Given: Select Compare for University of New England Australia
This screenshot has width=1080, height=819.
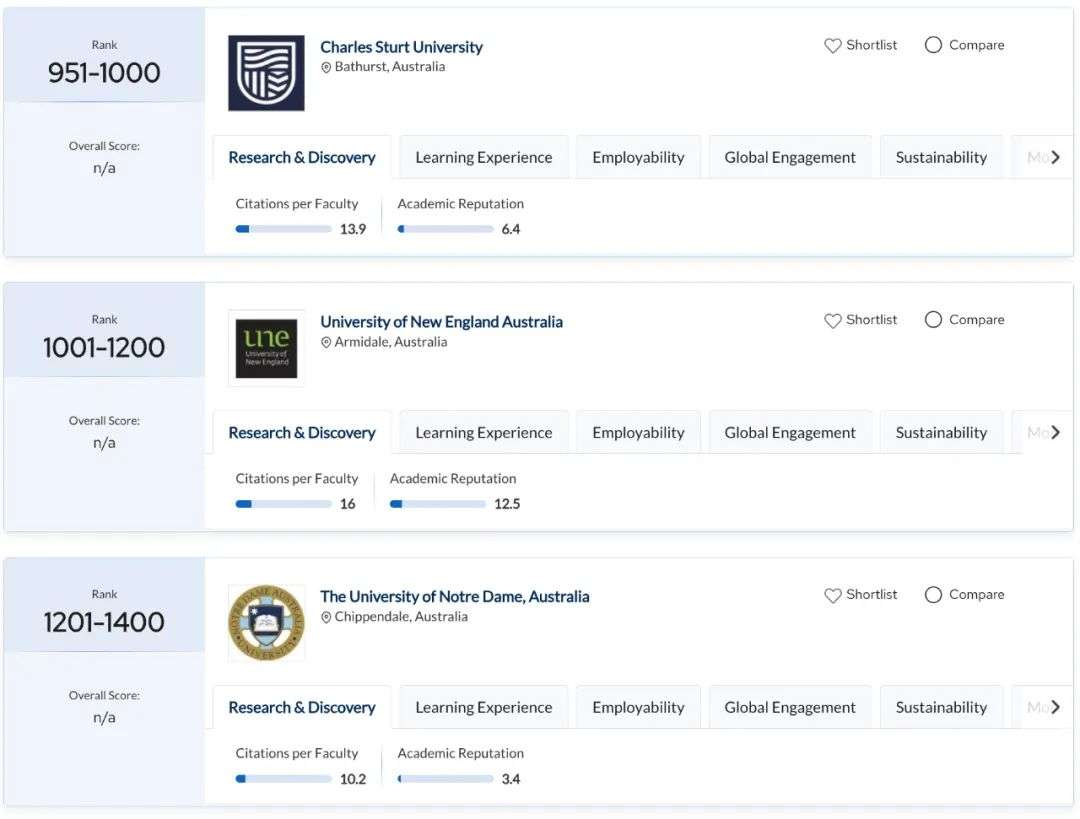Looking at the screenshot, I should coord(964,320).
